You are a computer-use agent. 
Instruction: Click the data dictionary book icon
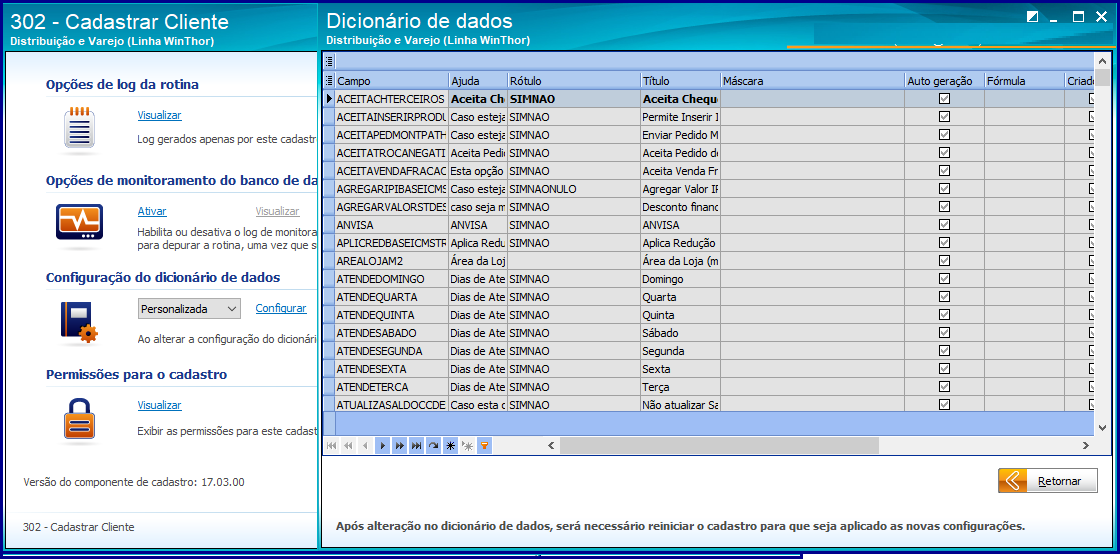(78, 323)
